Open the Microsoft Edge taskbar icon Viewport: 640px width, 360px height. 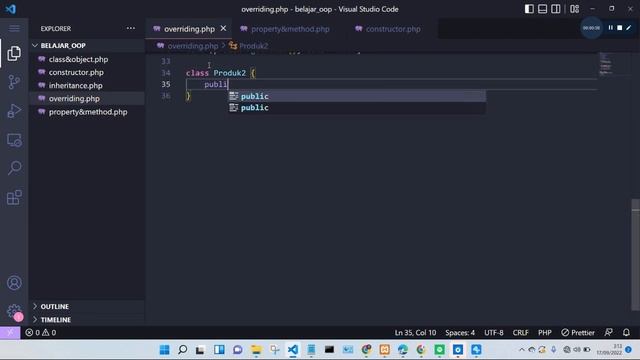click(403, 350)
